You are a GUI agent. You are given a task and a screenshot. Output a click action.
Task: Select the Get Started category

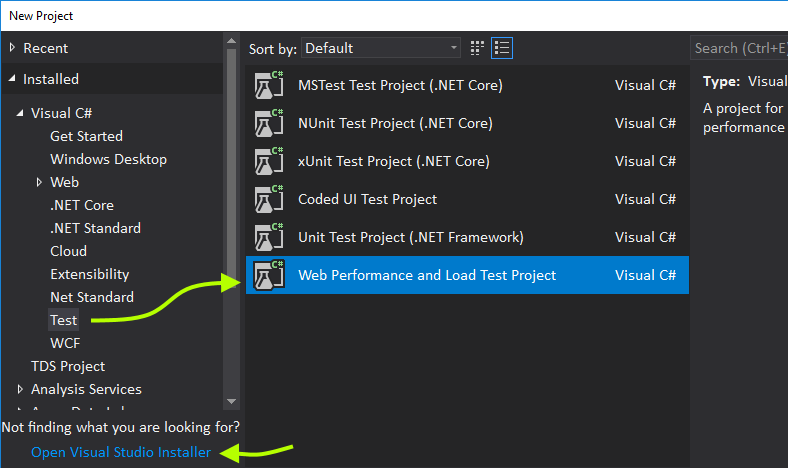(x=86, y=136)
